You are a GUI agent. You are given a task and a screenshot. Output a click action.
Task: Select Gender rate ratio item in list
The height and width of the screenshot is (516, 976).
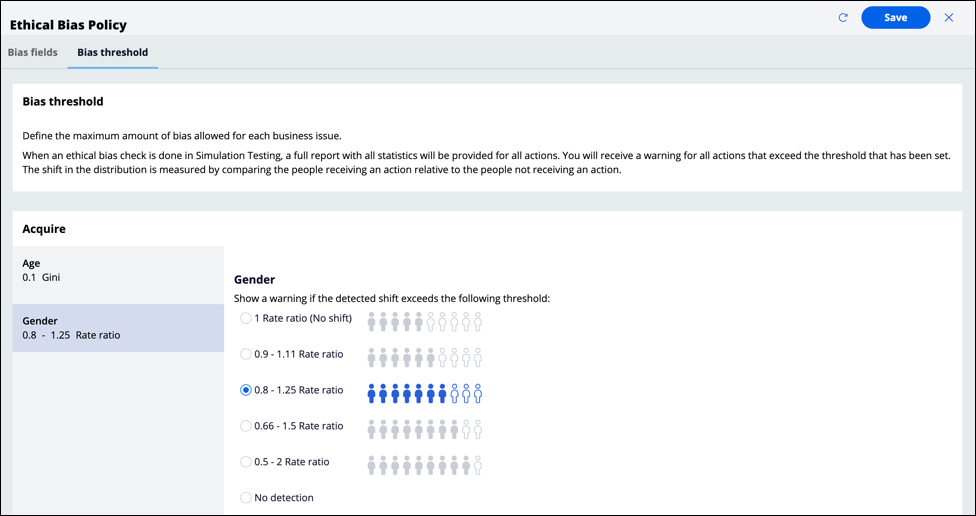pyautogui.click(x=118, y=328)
